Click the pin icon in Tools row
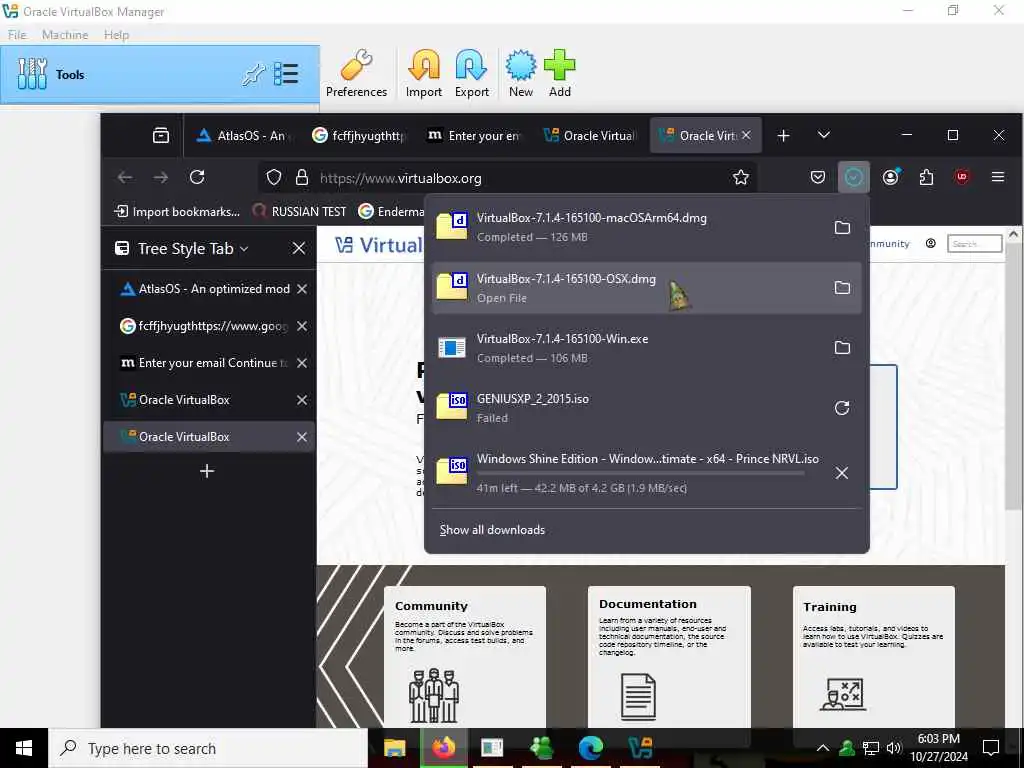The width and height of the screenshot is (1024, 768). (253, 74)
